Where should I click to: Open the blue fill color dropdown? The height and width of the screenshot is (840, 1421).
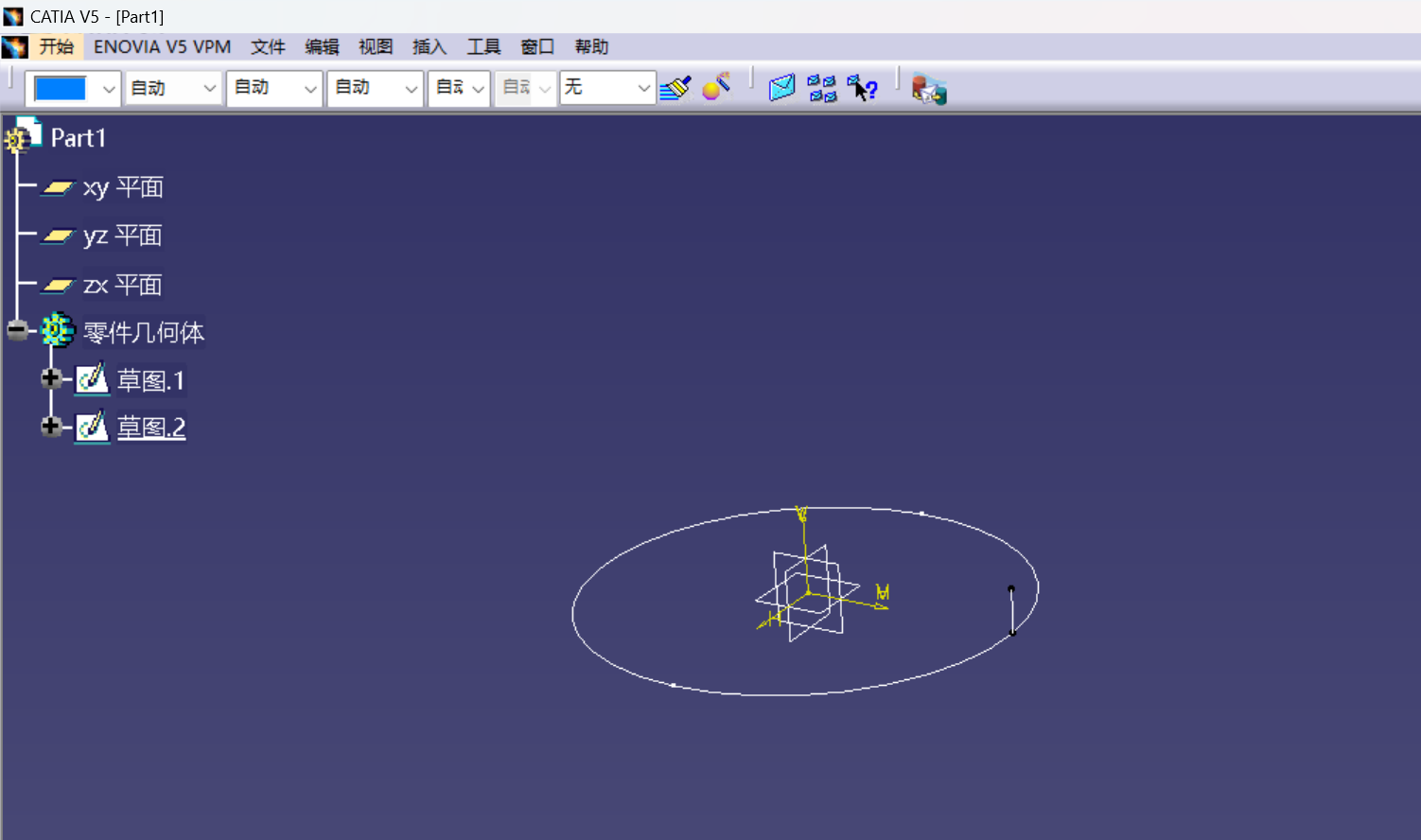pos(109,89)
